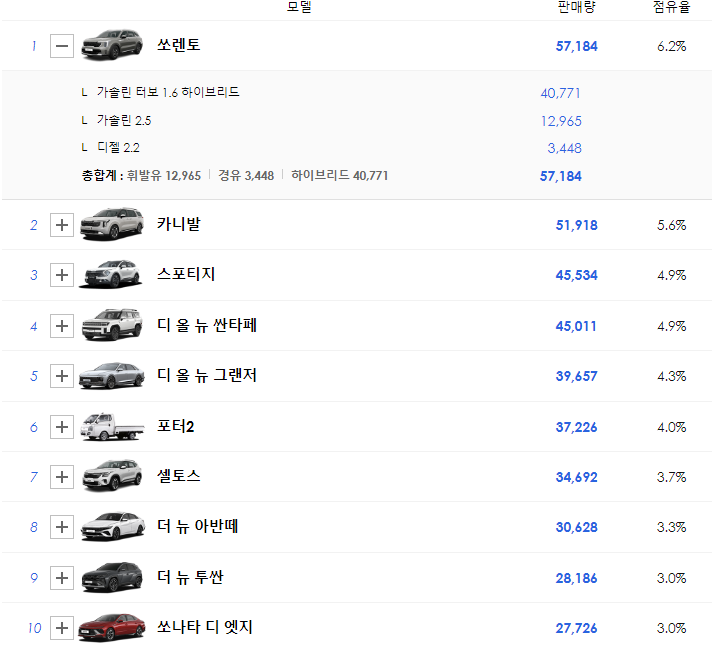Click 투싼 sales figure 28,186

(576, 578)
